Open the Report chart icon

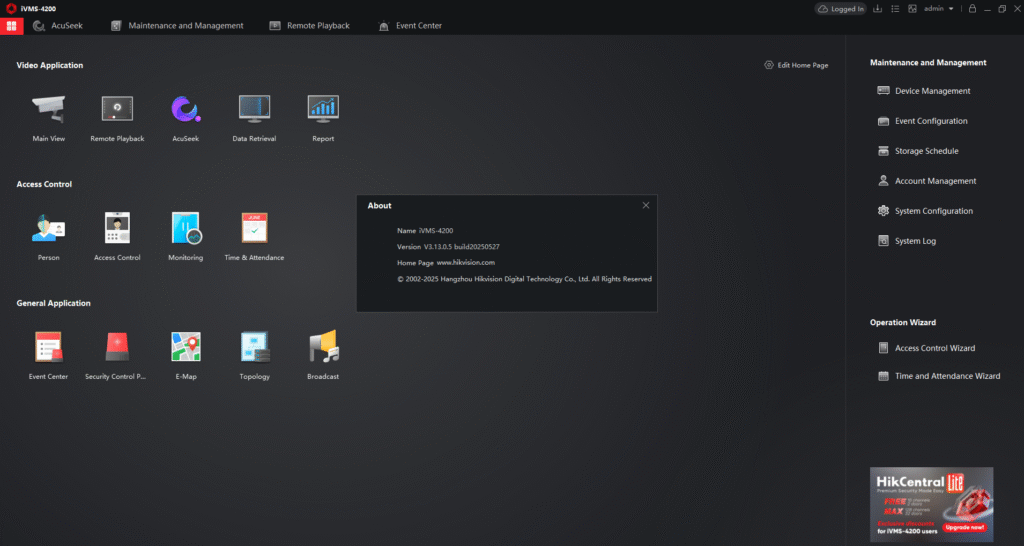pyautogui.click(x=323, y=109)
